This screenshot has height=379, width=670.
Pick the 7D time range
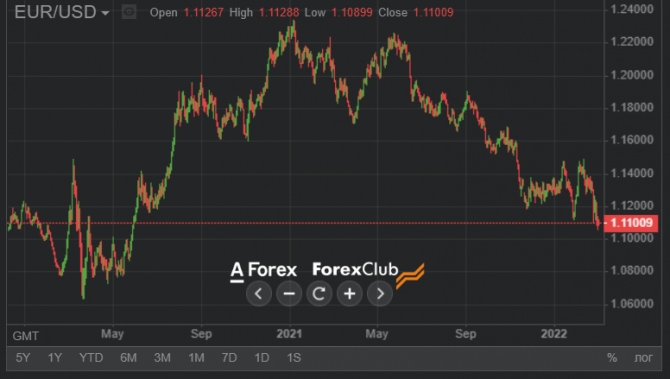[x=229, y=358]
